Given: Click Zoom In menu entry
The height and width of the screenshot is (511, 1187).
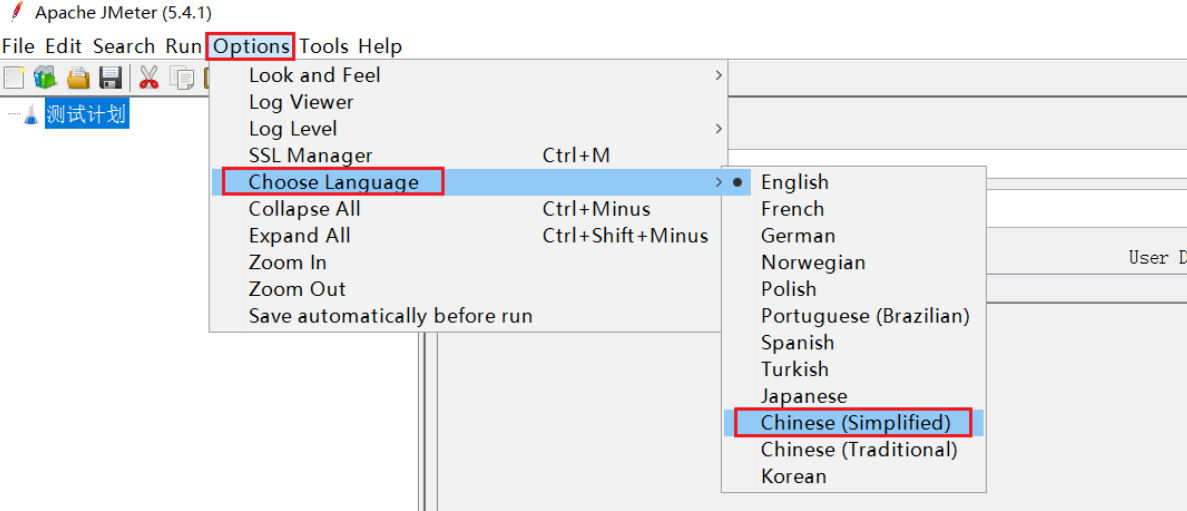Looking at the screenshot, I should (287, 263).
